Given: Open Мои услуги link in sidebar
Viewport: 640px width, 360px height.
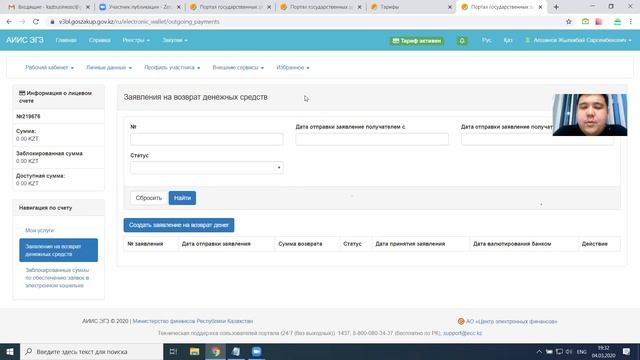Looking at the screenshot, I should pyautogui.click(x=40, y=230).
